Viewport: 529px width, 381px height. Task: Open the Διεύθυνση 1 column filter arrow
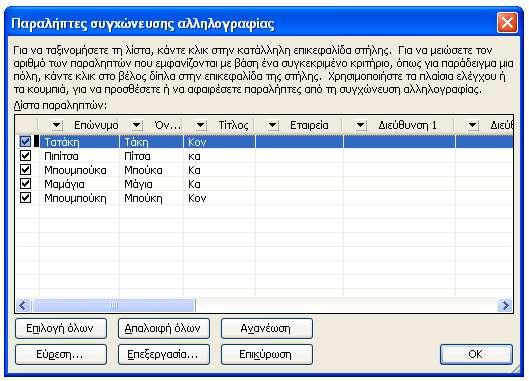pyautogui.click(x=361, y=126)
